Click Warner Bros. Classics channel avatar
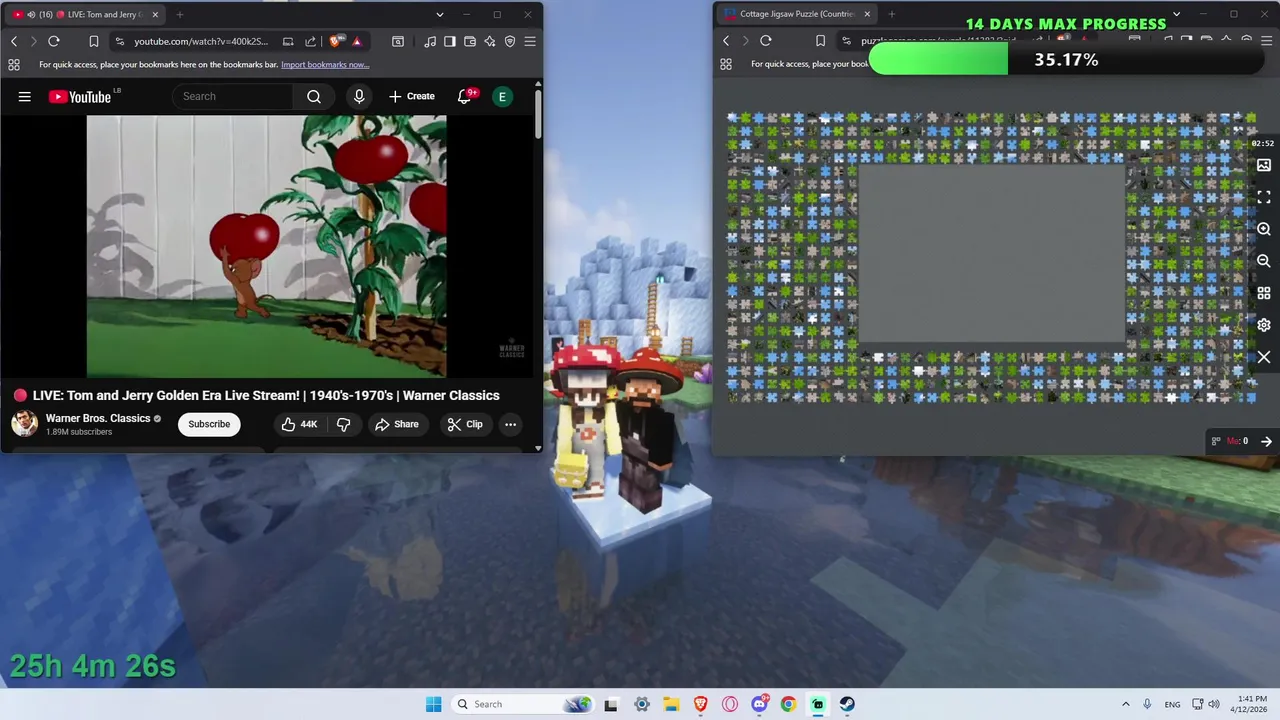This screenshot has height=720, width=1280. (x=25, y=424)
